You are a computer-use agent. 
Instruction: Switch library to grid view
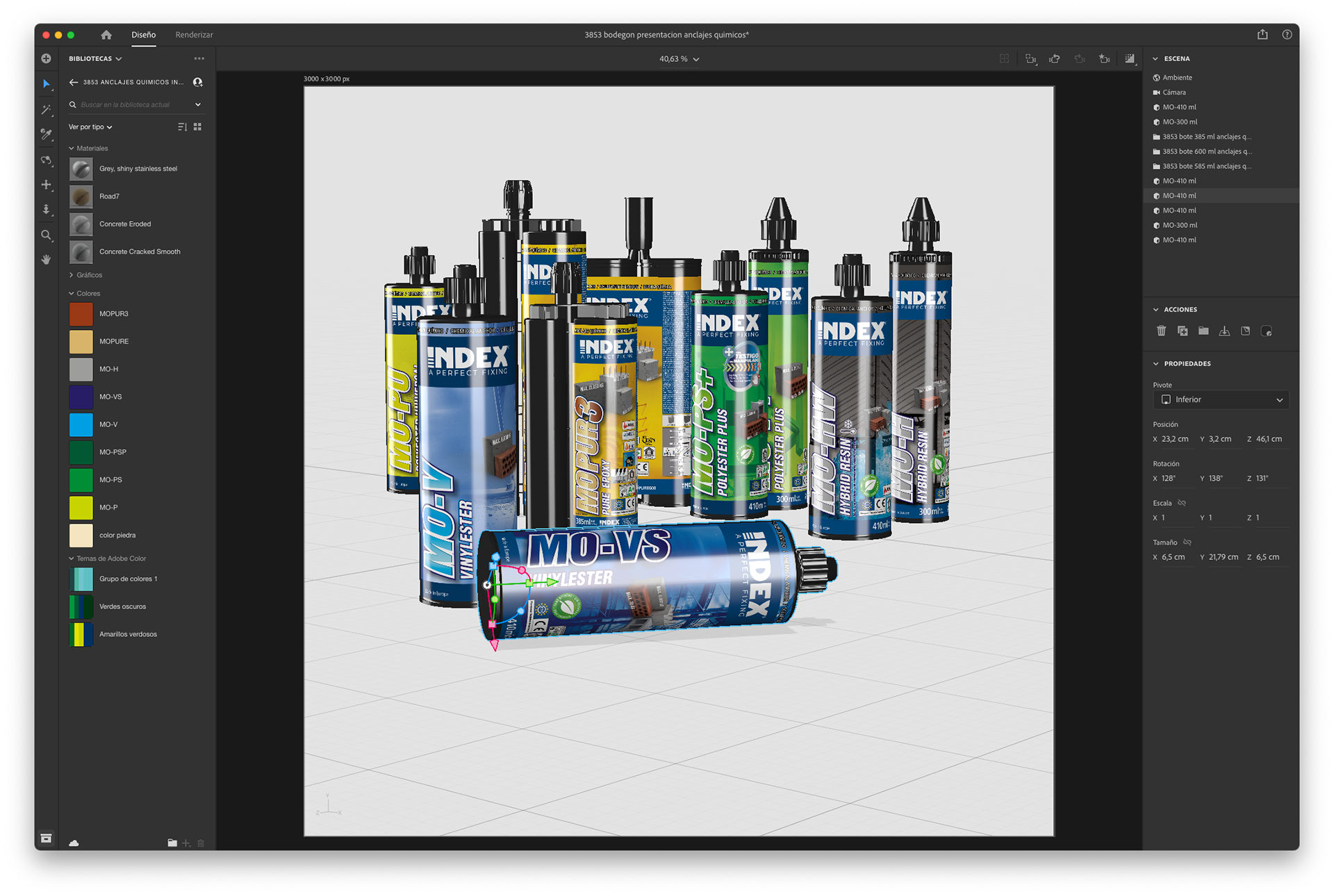point(198,127)
